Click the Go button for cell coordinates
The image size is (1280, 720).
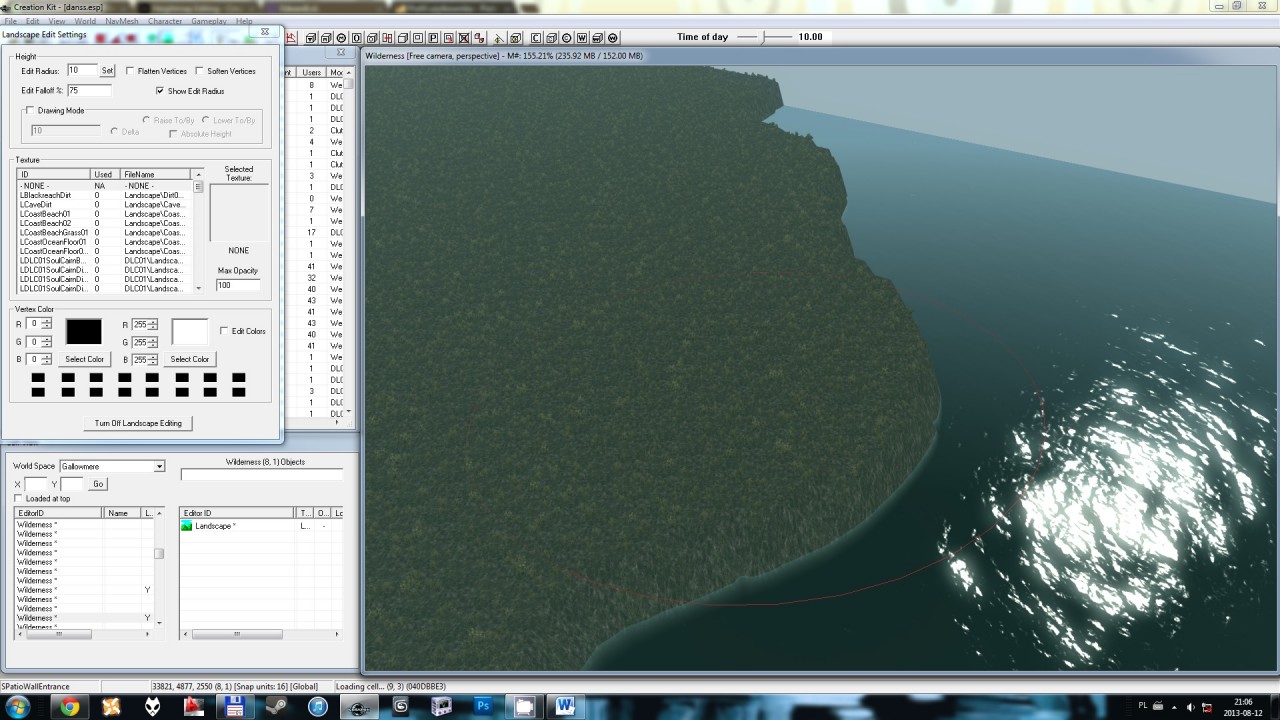pyautogui.click(x=98, y=484)
